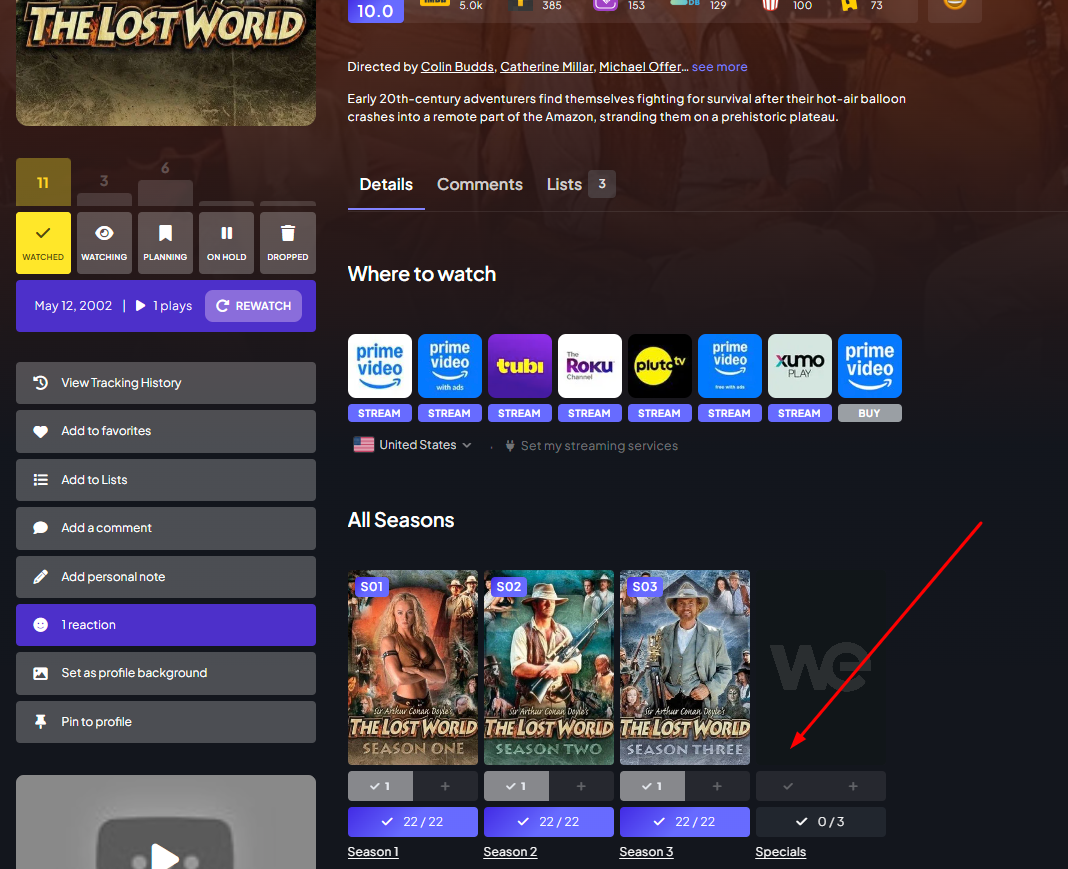This screenshot has height=869, width=1068.
Task: Add show to favorites
Action: click(166, 431)
